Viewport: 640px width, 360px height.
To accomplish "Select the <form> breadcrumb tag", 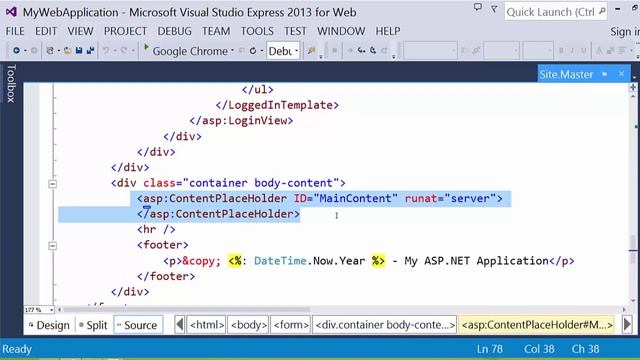I will click(291, 325).
